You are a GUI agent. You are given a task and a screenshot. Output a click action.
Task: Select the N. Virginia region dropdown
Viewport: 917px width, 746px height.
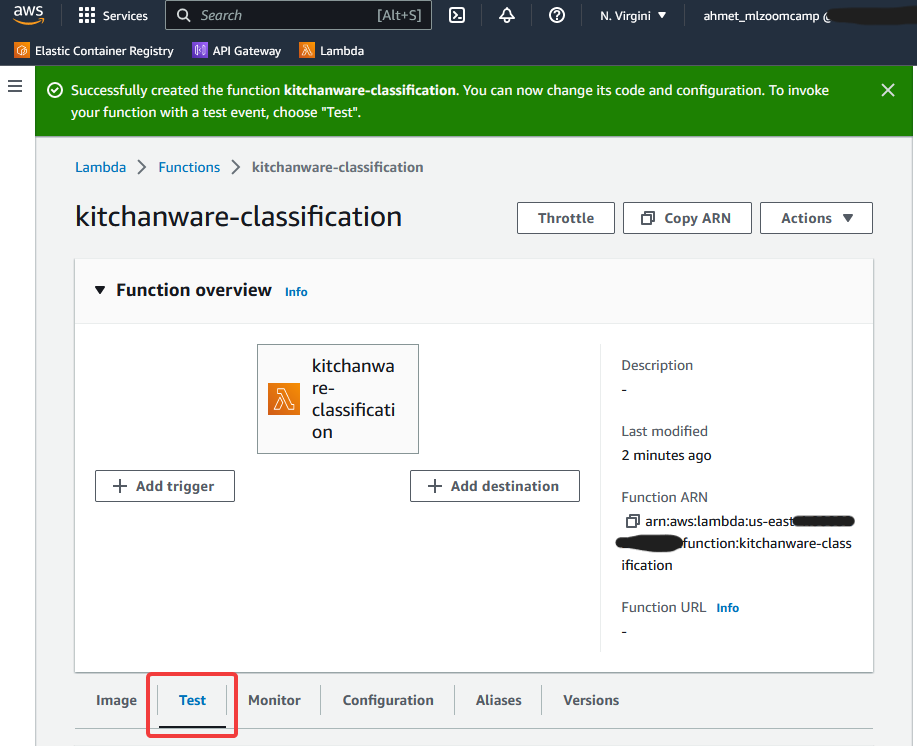(633, 16)
